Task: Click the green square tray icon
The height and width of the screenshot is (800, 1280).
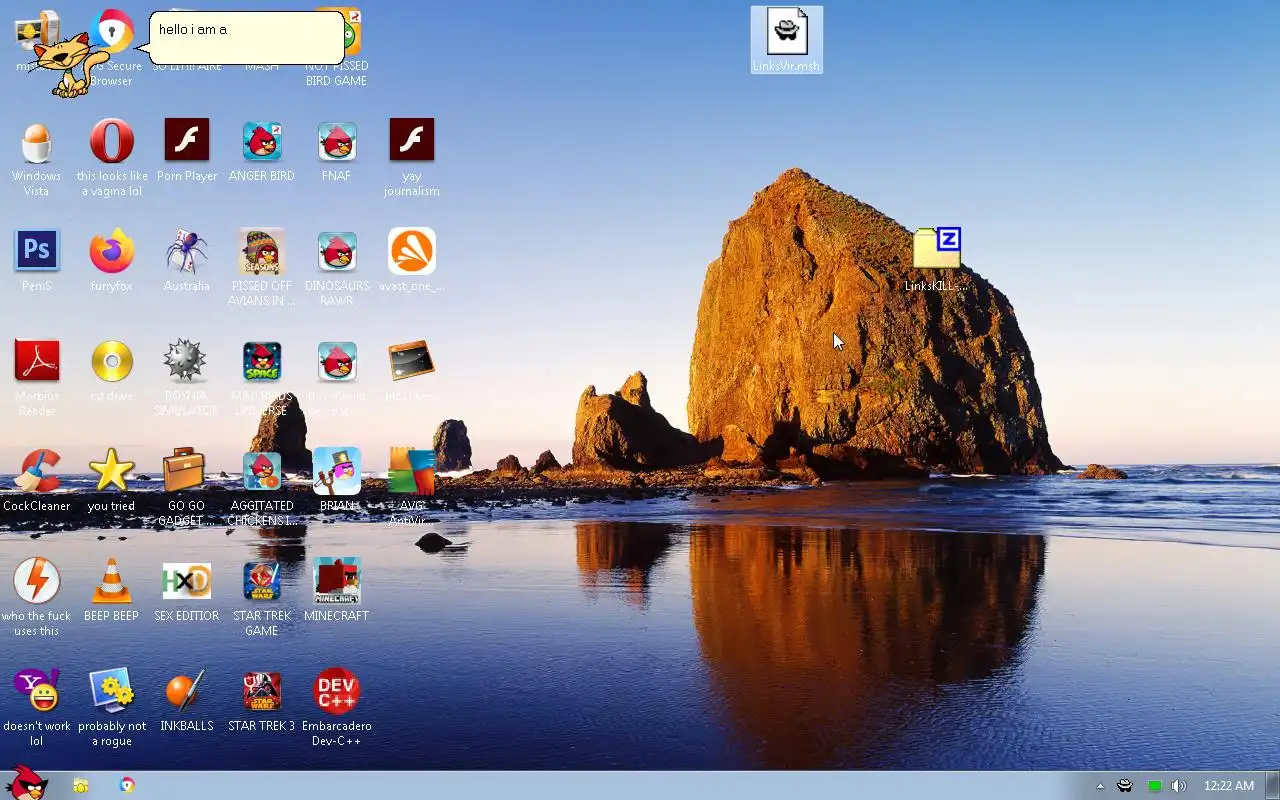Action: (x=1154, y=786)
